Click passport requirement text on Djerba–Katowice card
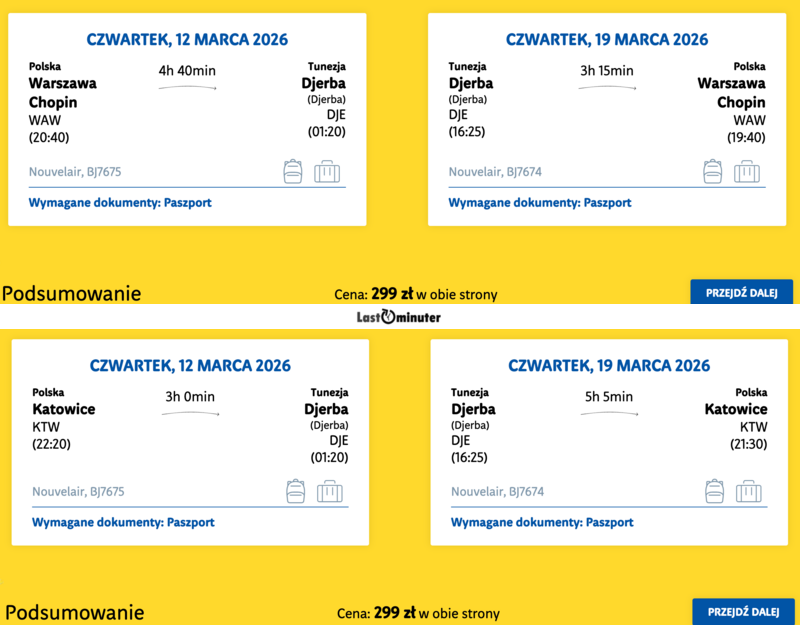 (x=542, y=522)
